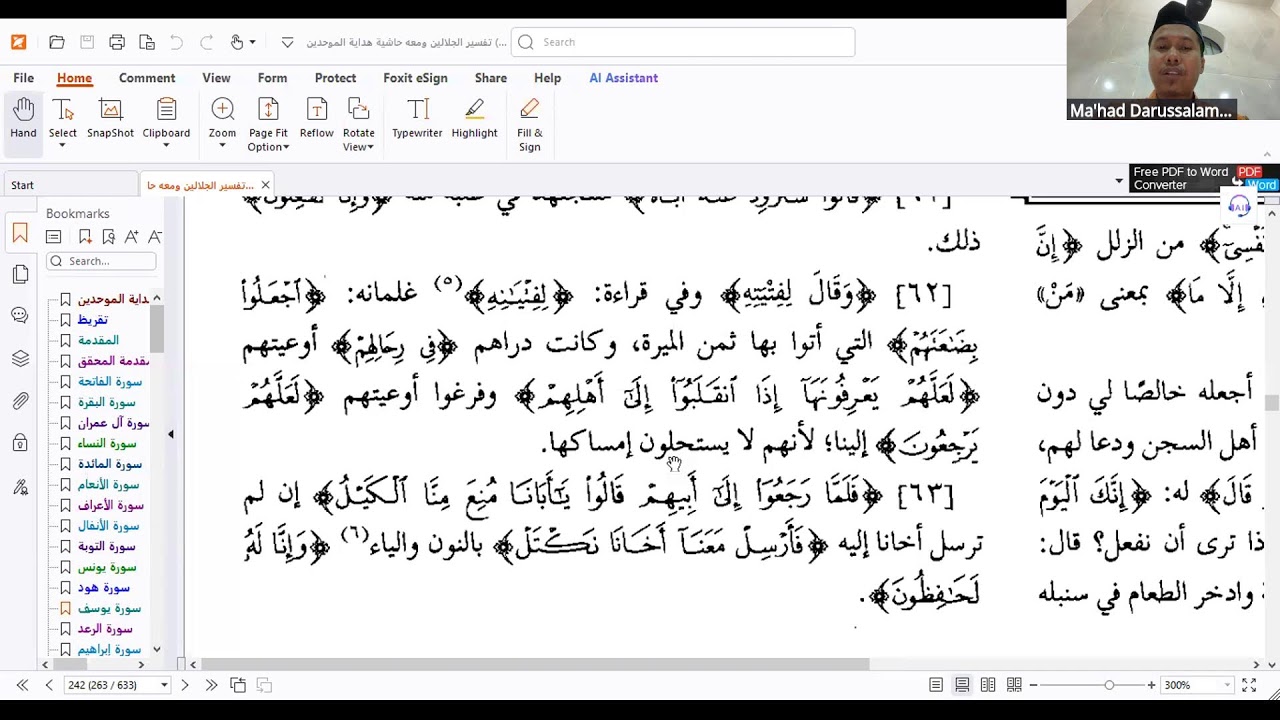The image size is (1280, 720).
Task: Open the 300% zoom level dropdown
Action: [1226, 685]
